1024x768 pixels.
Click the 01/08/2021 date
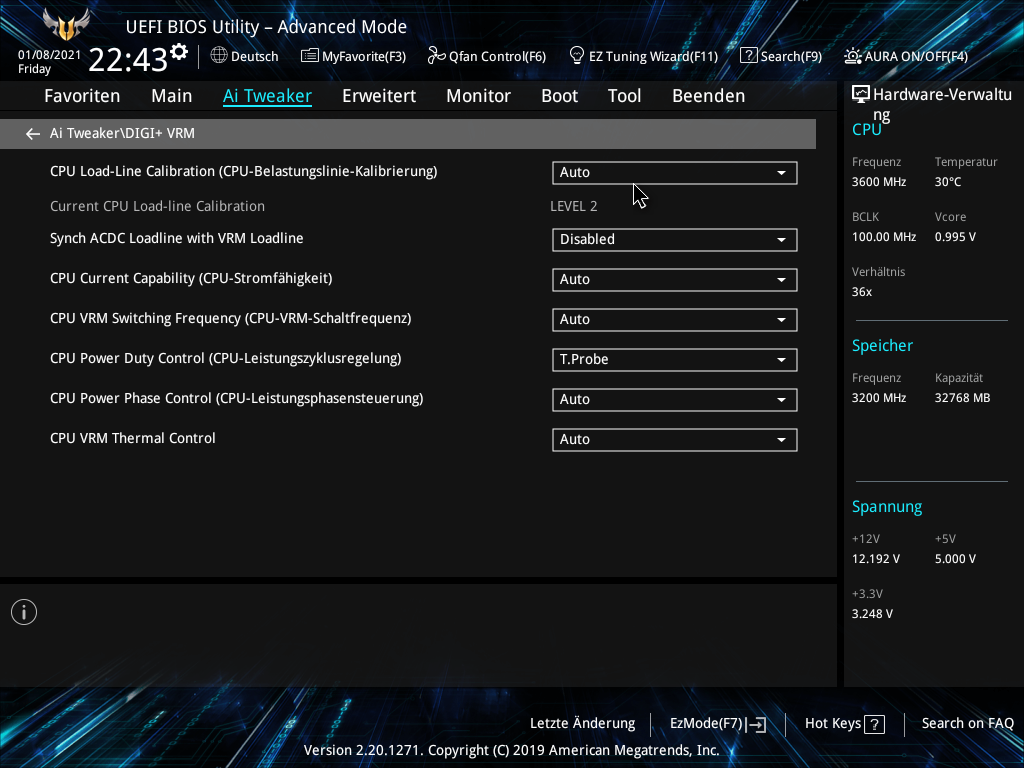[x=50, y=55]
